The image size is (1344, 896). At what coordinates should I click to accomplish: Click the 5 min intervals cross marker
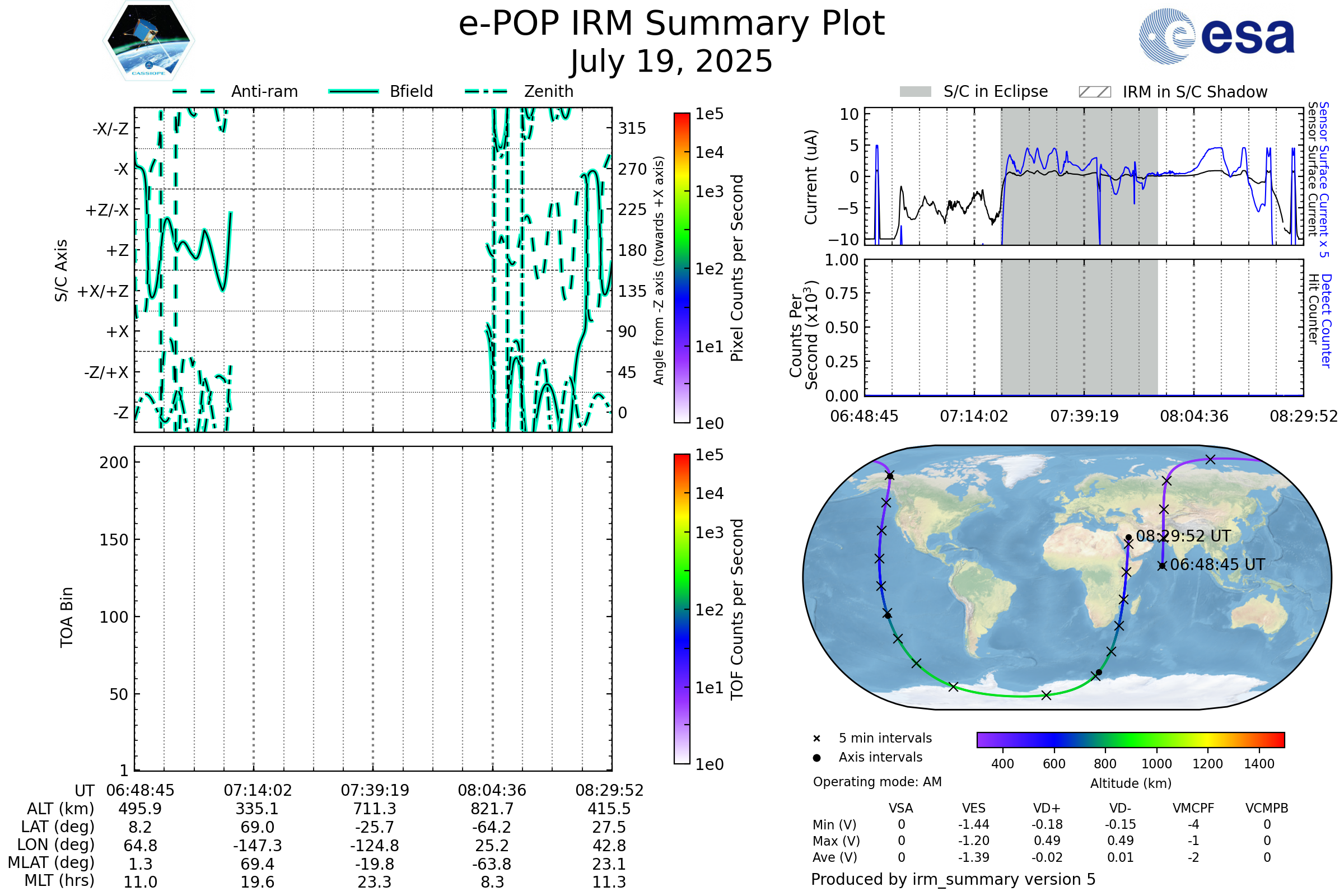[x=816, y=739]
